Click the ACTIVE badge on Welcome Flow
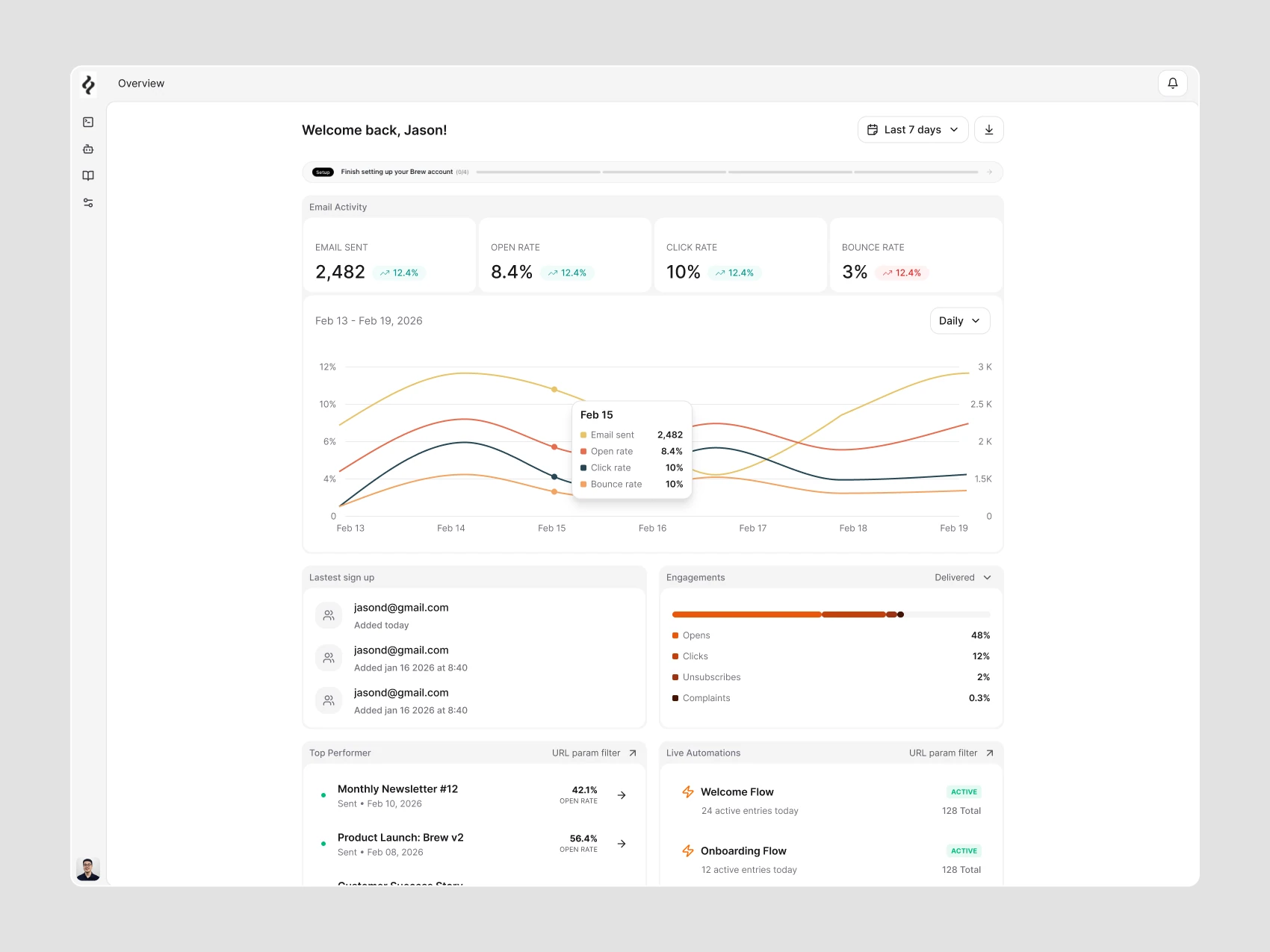This screenshot has height=952, width=1270. click(x=964, y=791)
